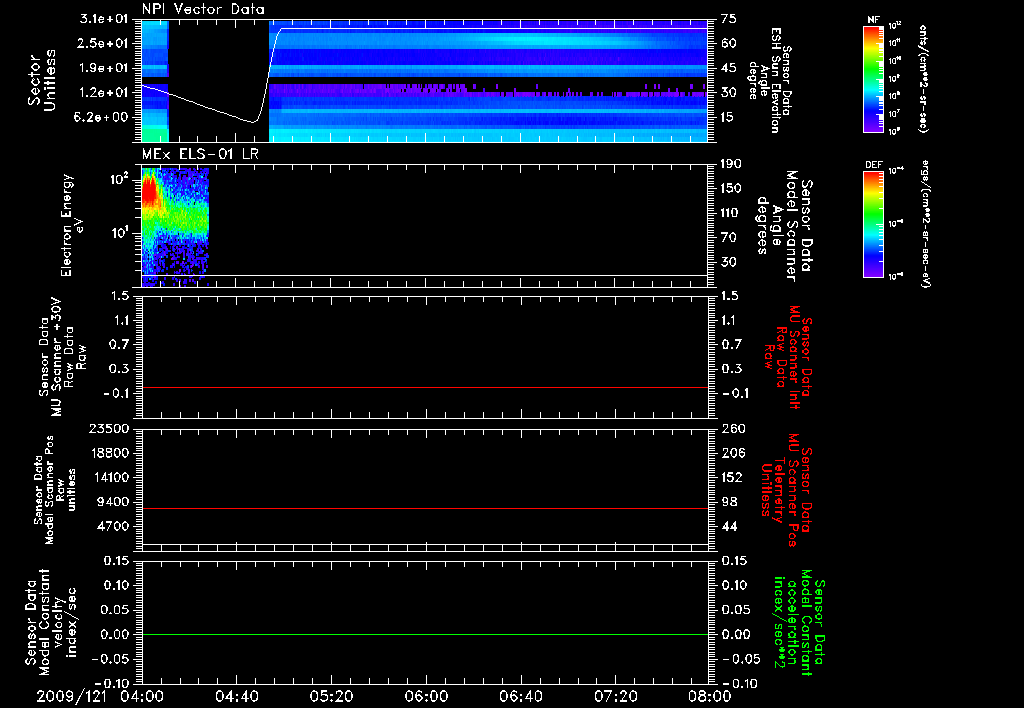Click the '06:40' time axis label
The image size is (1024, 708).
520,696
